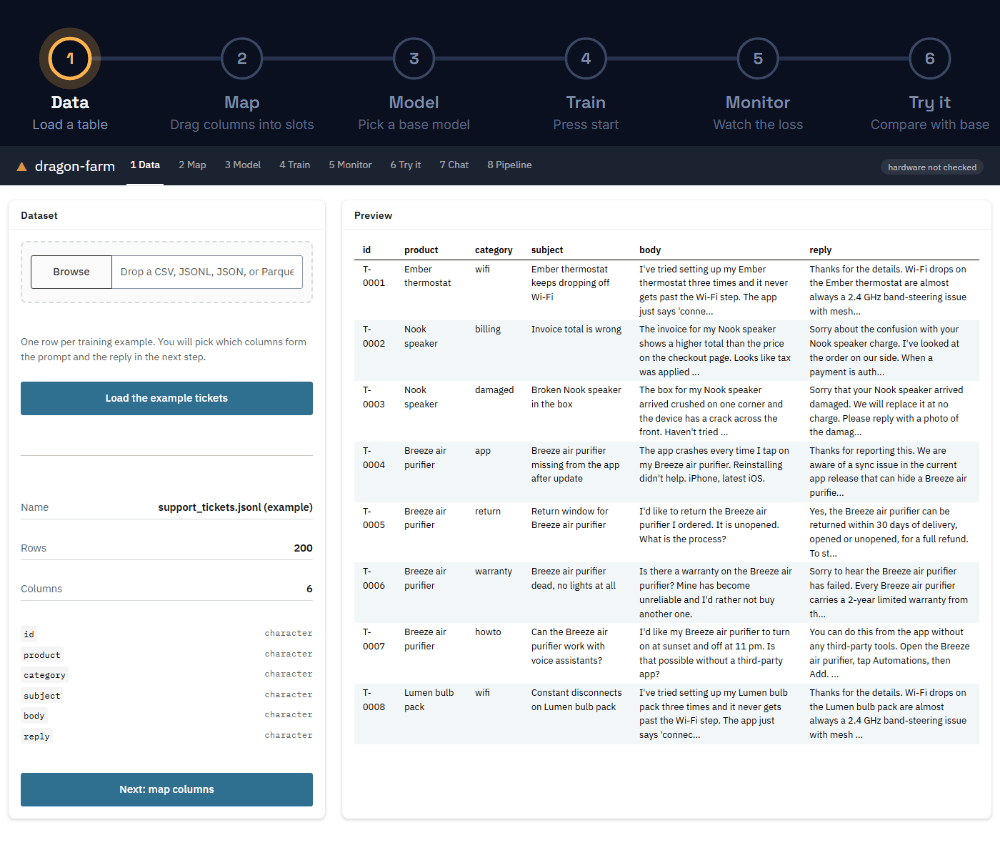Click product cell 'Lumen bulb pack'
The height and width of the screenshot is (860, 1000).
pyautogui.click(x=429, y=699)
